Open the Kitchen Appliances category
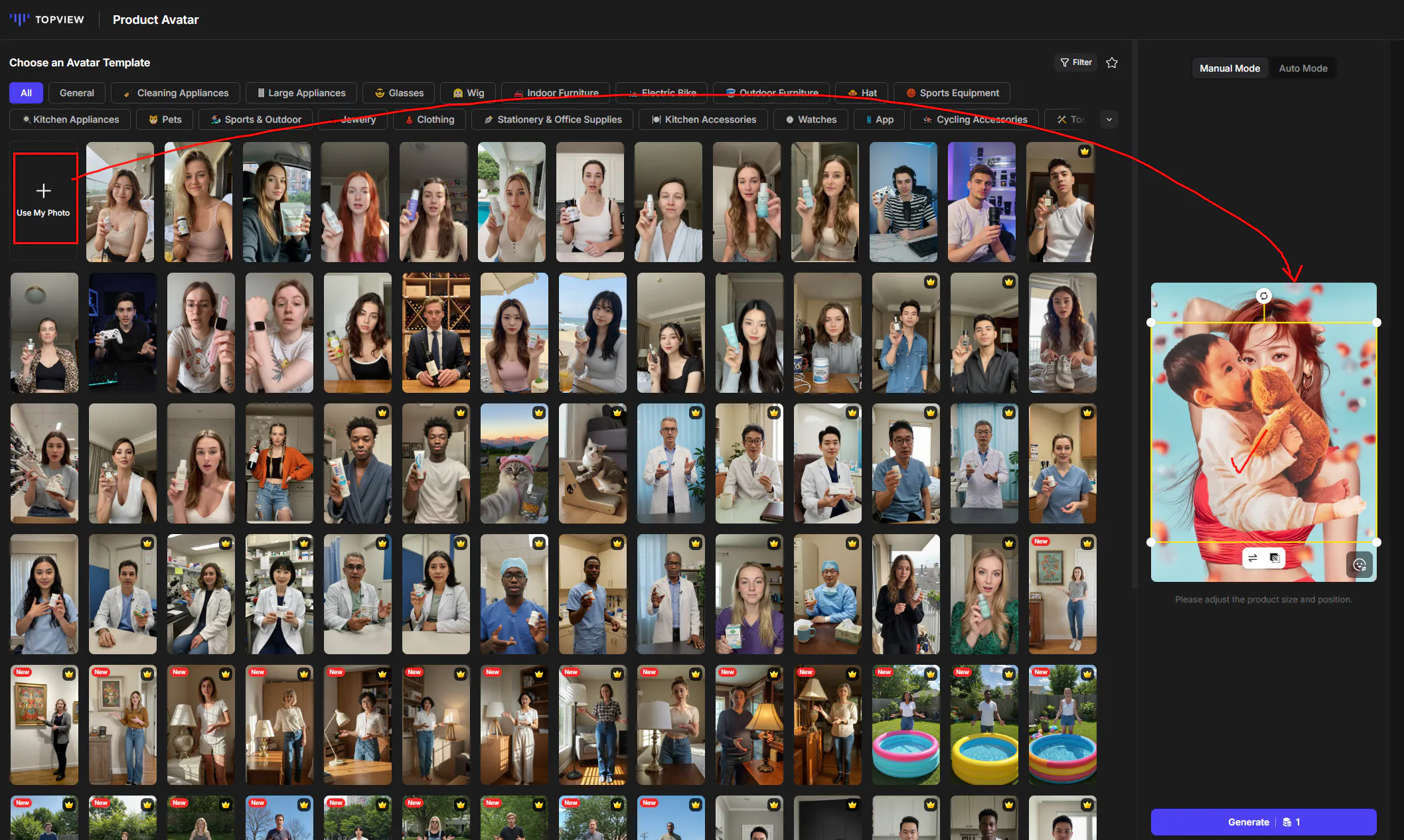The height and width of the screenshot is (840, 1404). coord(70,119)
